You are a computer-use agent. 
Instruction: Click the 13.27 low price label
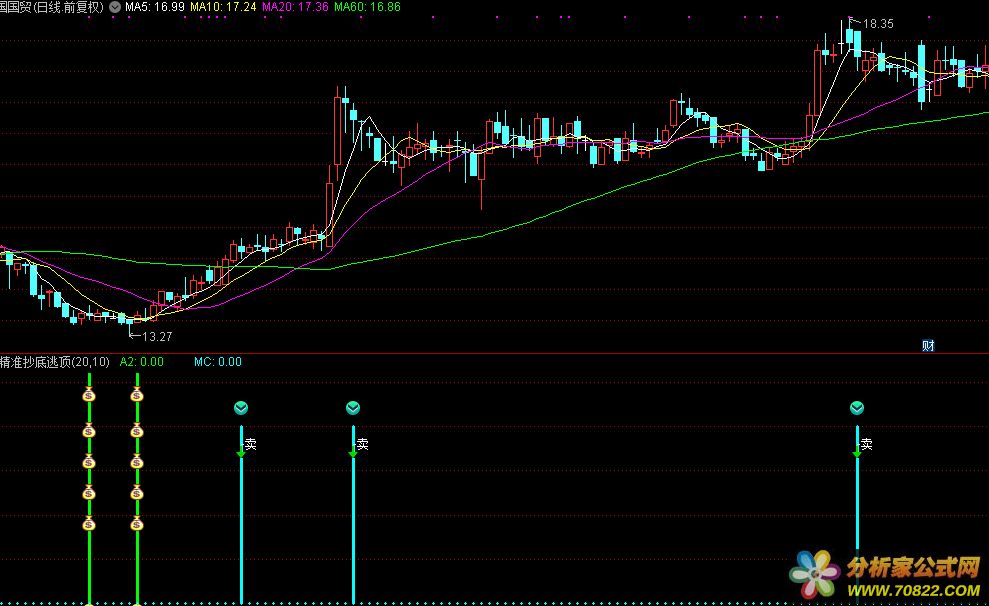click(157, 337)
